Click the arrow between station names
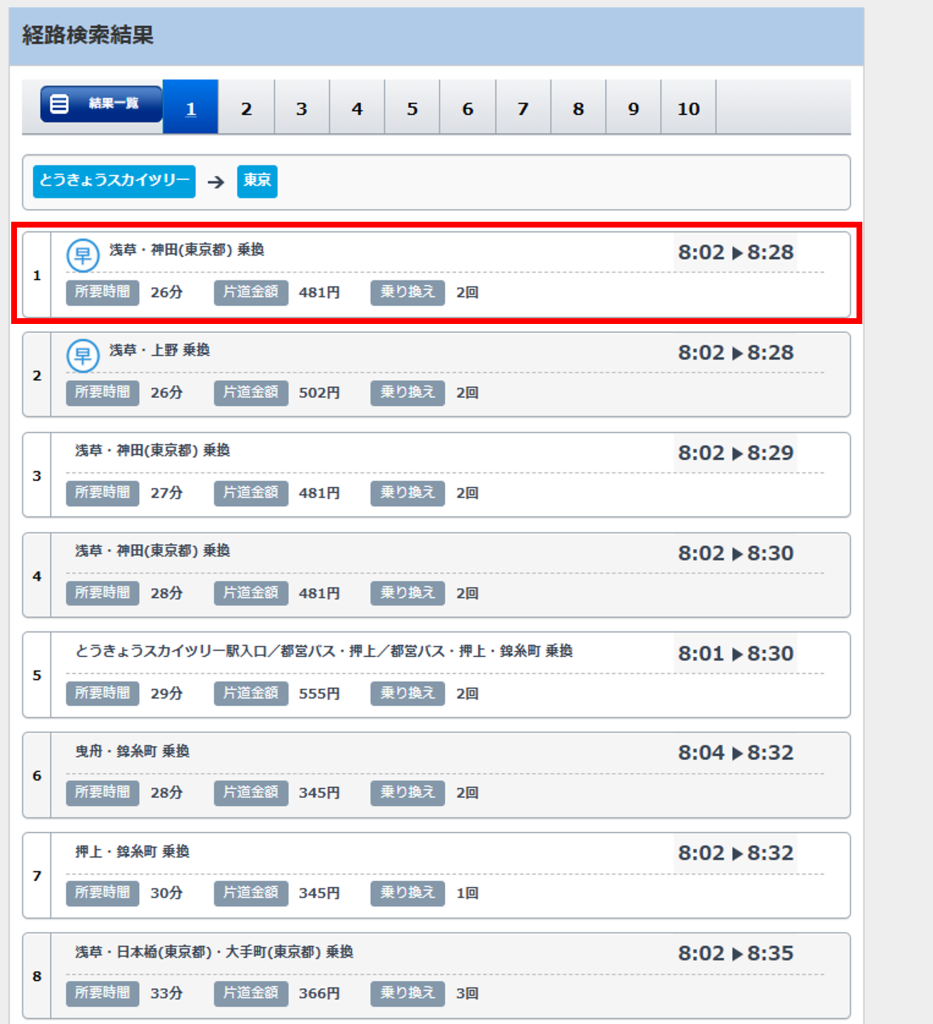Viewport: 933px width, 1024px height. point(215,182)
